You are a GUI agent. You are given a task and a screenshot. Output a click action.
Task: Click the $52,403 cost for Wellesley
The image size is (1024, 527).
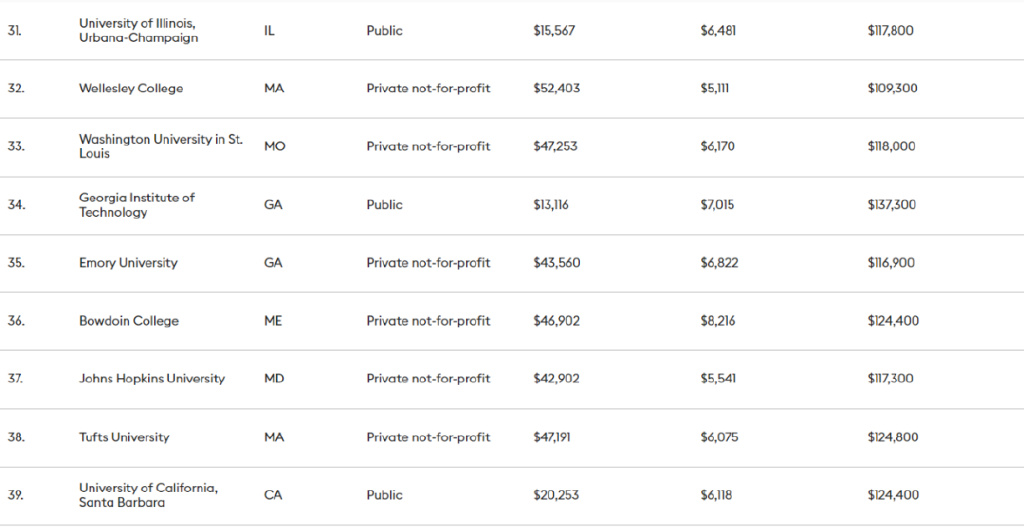coord(556,88)
